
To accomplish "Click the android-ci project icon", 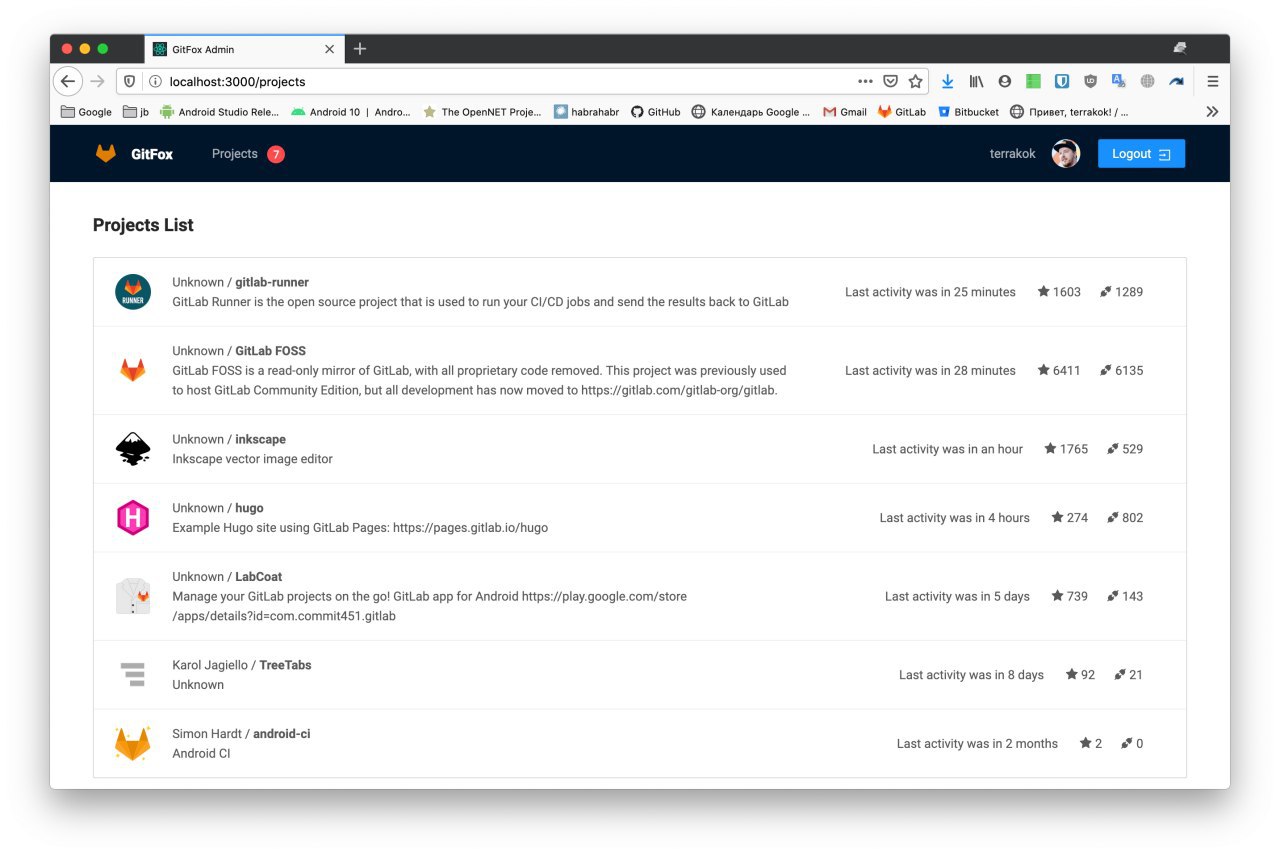I will coord(133,743).
